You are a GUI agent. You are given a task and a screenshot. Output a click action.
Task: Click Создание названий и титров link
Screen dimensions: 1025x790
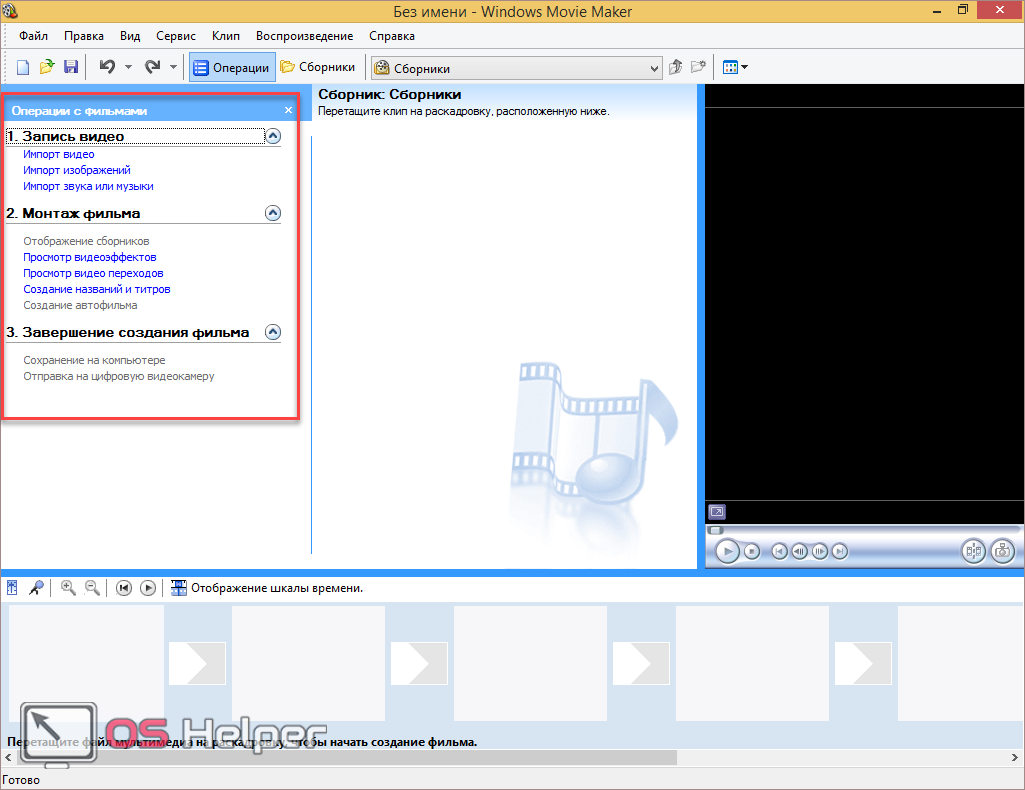[x=97, y=289]
